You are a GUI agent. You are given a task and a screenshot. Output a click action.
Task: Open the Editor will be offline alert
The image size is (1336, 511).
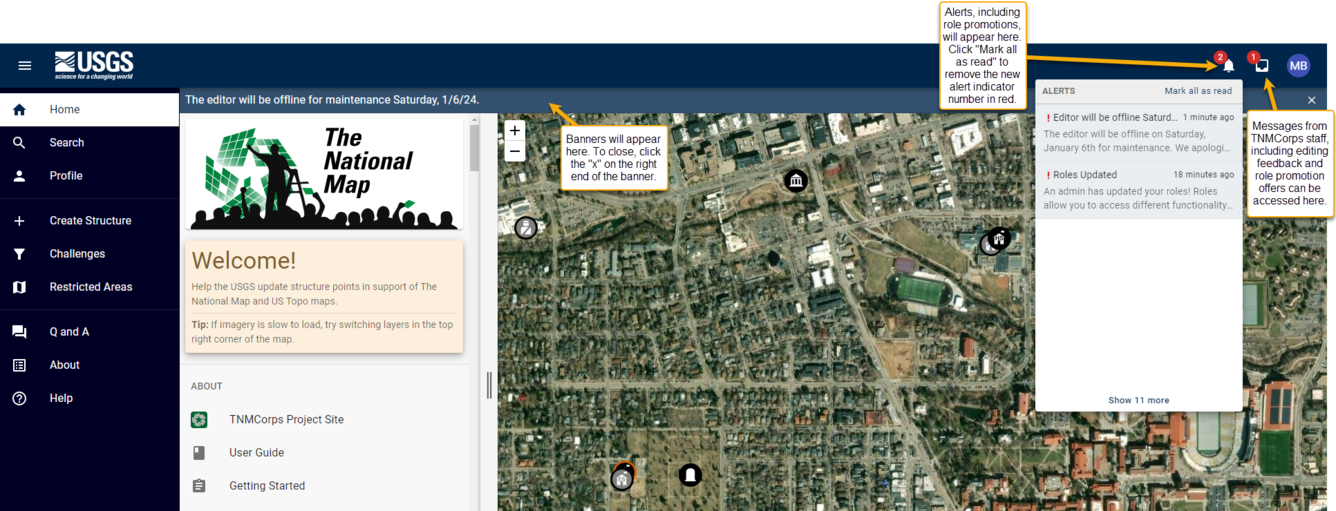1139,132
